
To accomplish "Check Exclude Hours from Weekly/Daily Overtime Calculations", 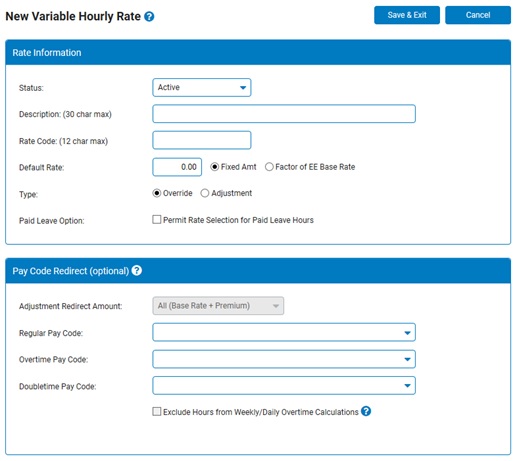I will (156, 411).
